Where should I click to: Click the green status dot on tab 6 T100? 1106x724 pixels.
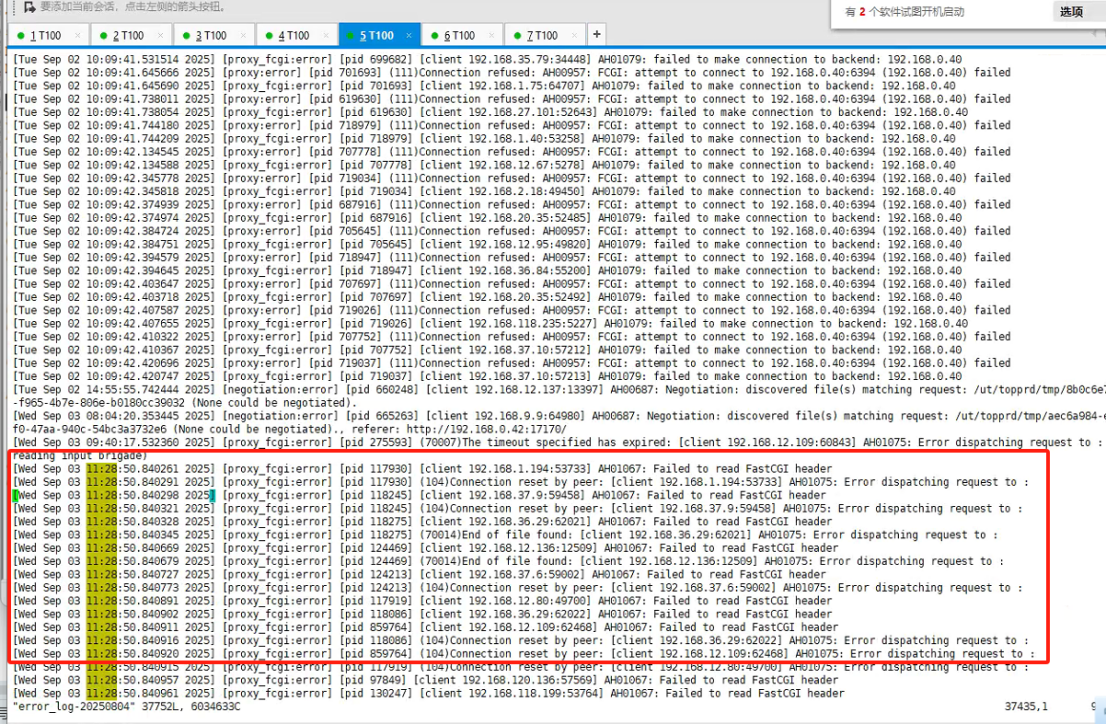click(437, 33)
